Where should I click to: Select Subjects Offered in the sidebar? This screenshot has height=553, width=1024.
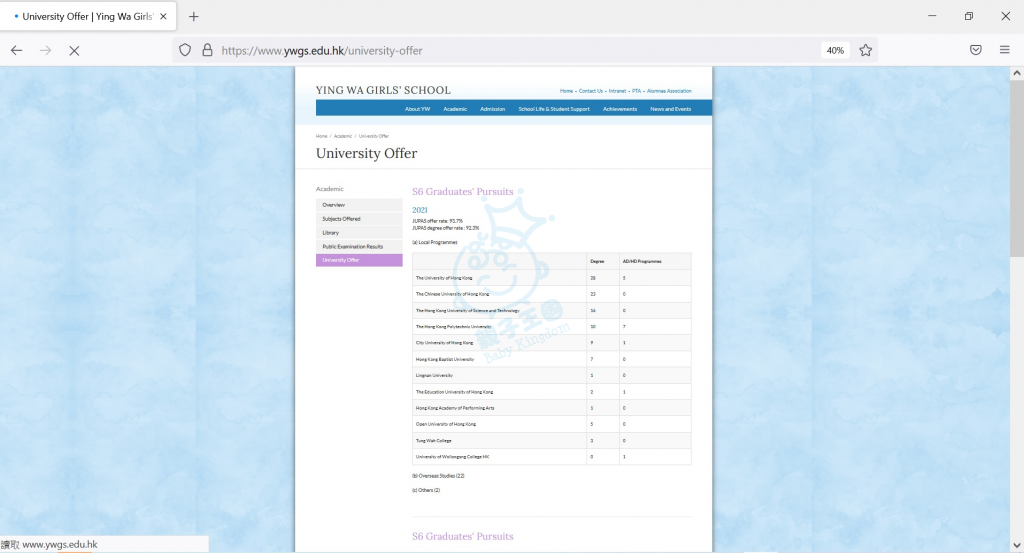(341, 218)
